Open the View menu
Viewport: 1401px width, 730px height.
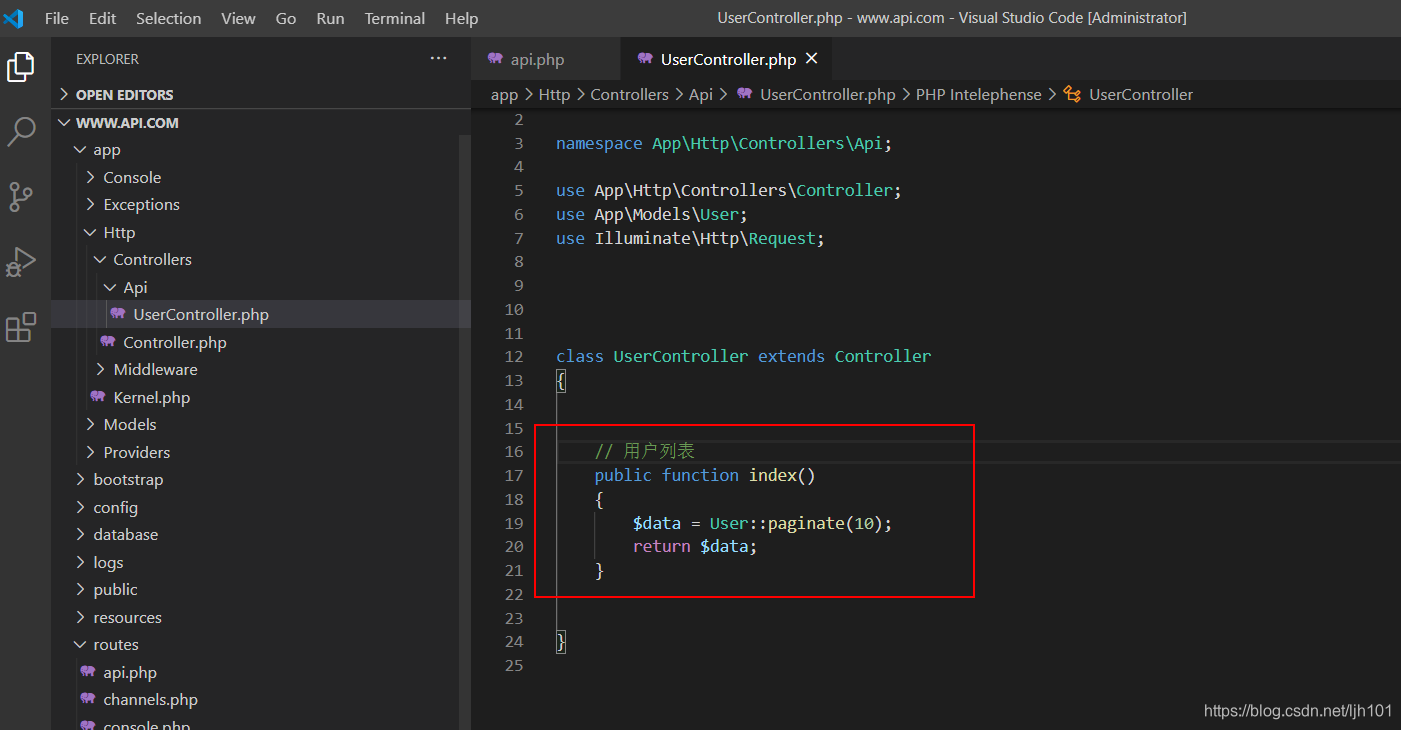tap(238, 18)
